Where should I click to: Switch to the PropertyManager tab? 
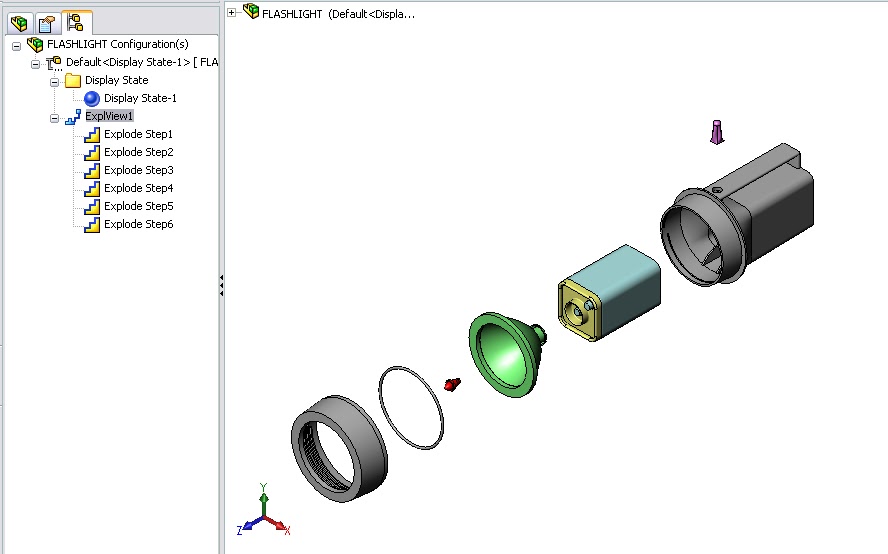pos(47,23)
